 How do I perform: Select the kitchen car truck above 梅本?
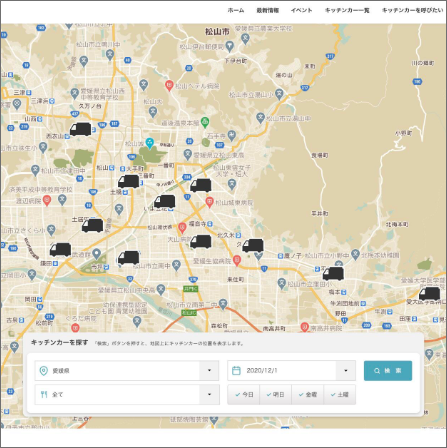pyautogui.click(x=333, y=274)
